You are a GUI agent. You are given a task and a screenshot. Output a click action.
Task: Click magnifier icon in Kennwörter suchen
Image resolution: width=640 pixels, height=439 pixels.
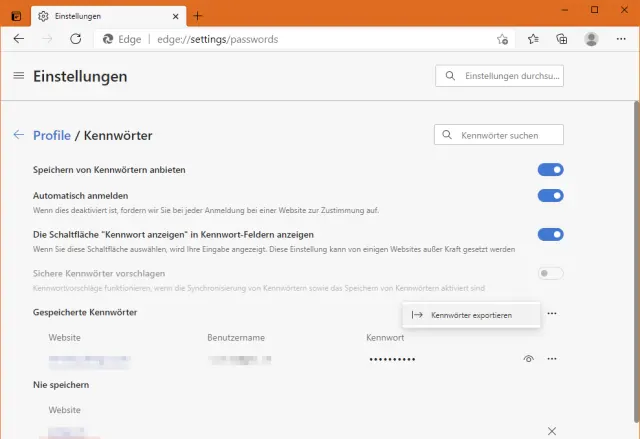pos(447,135)
